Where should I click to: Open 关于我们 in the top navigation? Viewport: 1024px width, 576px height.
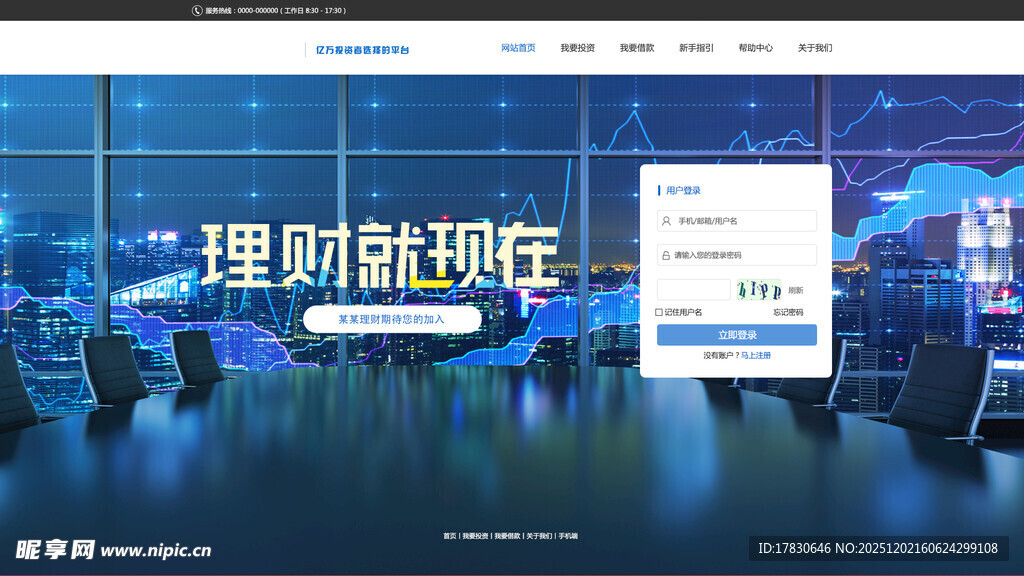pos(815,48)
